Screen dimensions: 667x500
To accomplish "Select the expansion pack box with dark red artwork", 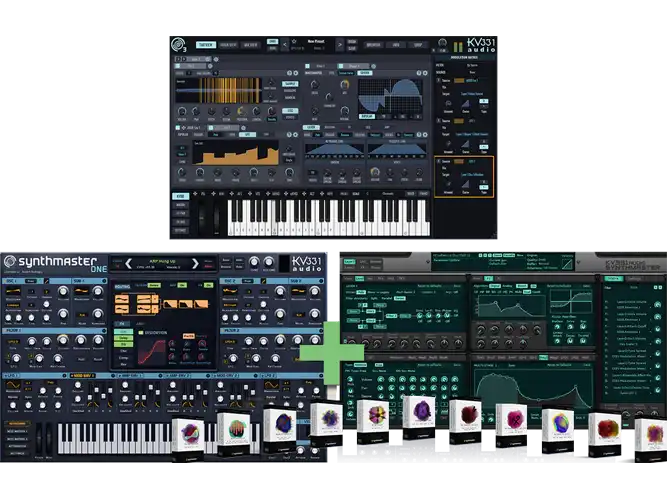I will click(x=467, y=421).
